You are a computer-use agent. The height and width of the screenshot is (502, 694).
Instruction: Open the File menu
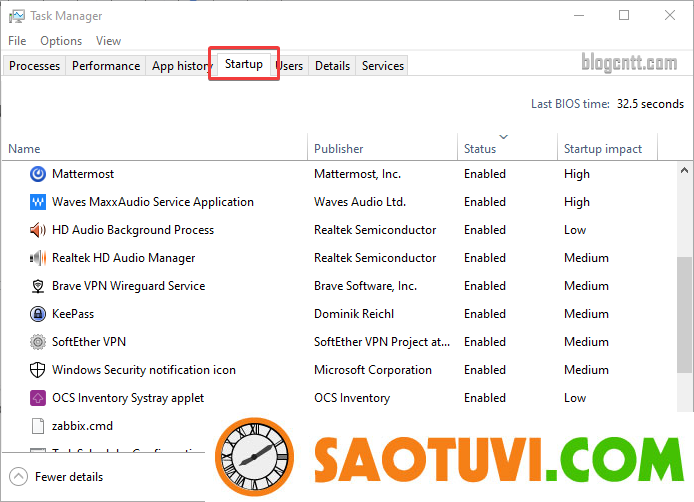(17, 41)
